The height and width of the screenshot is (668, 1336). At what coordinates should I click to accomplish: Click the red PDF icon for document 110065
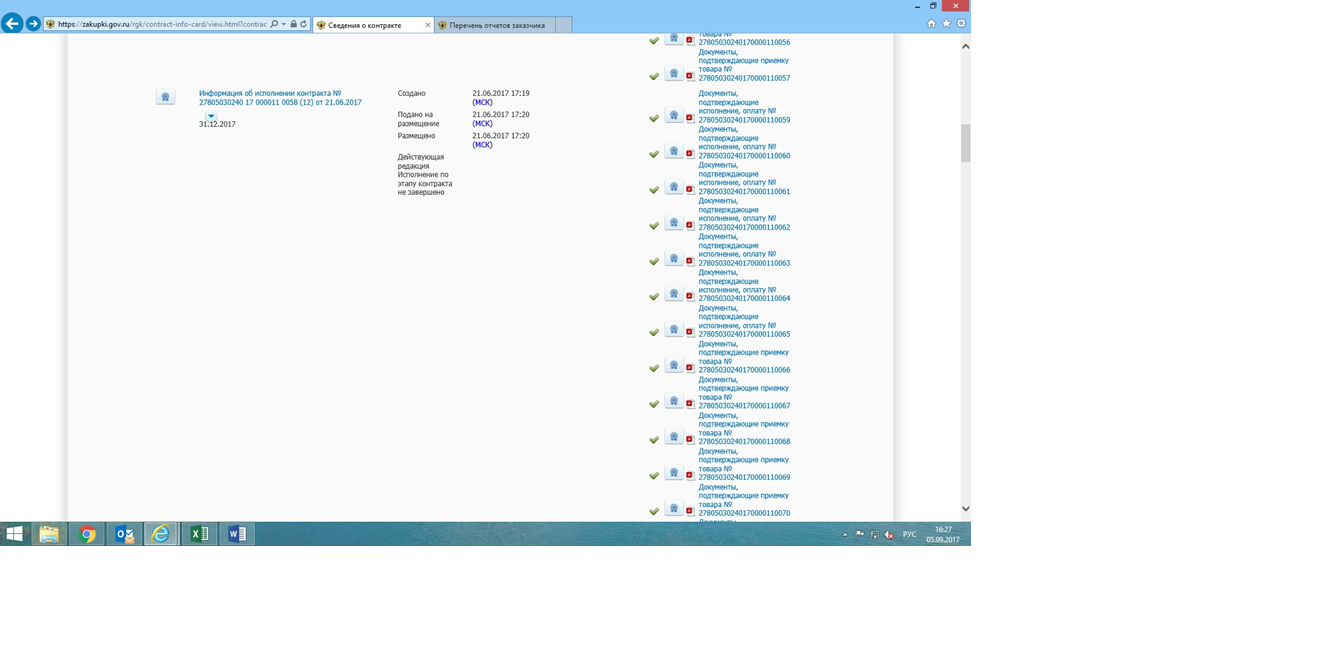690,332
